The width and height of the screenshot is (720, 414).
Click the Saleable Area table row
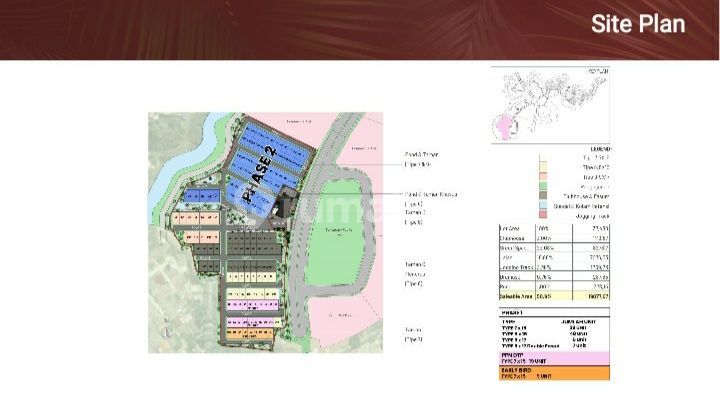tap(554, 297)
